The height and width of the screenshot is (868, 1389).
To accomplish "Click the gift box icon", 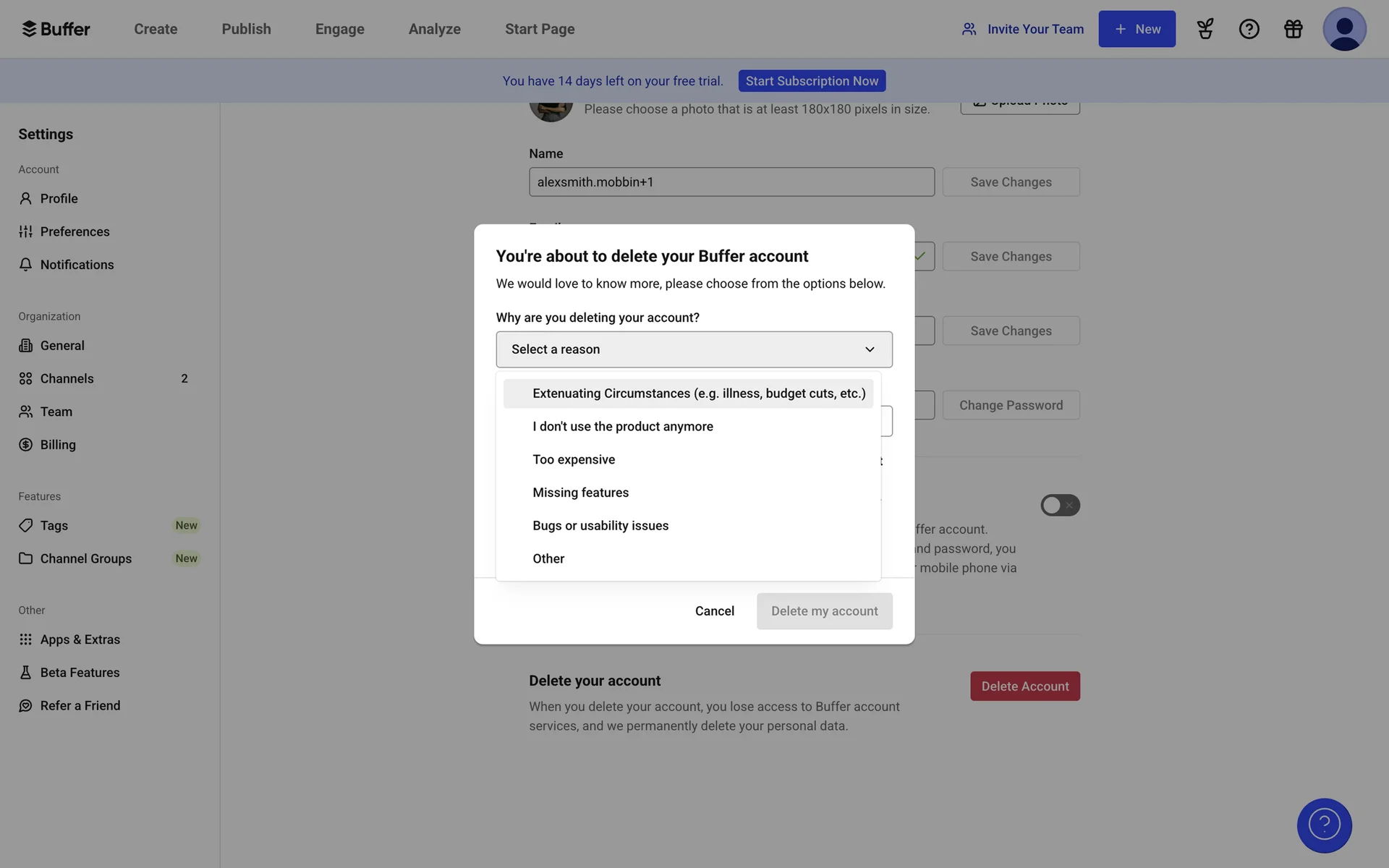I will click(1293, 29).
